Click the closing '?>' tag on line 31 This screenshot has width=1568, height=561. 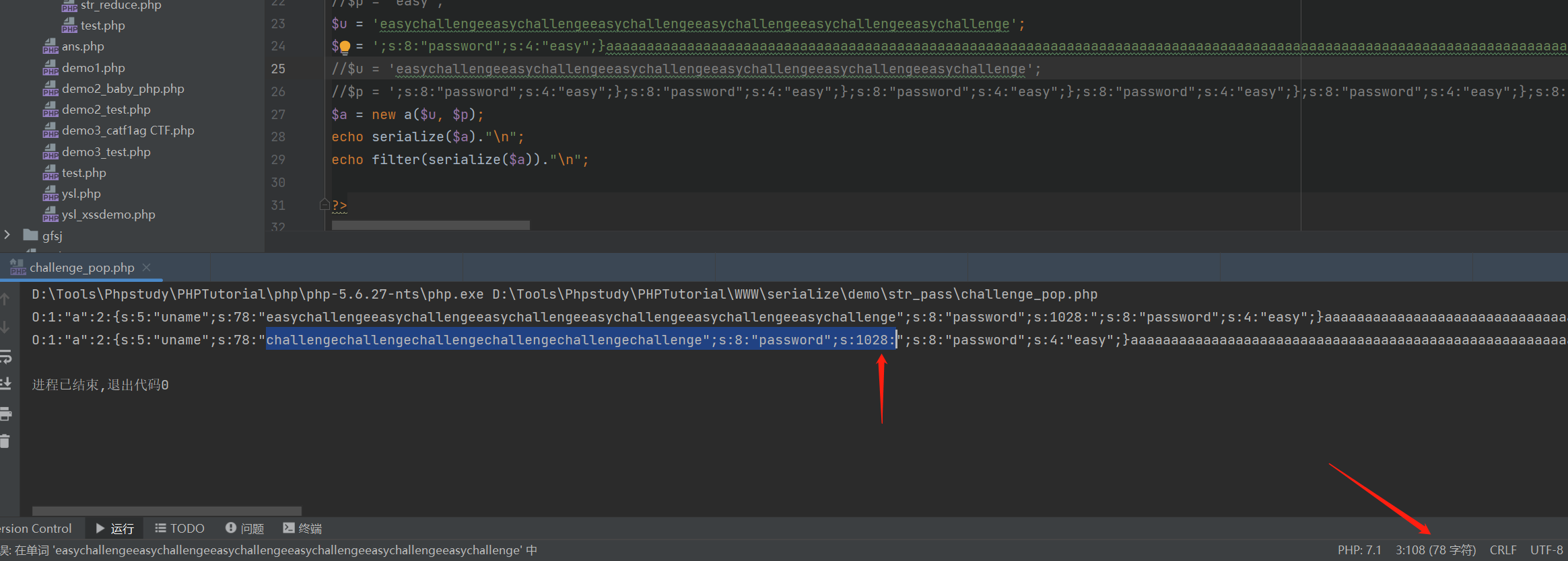(x=339, y=206)
